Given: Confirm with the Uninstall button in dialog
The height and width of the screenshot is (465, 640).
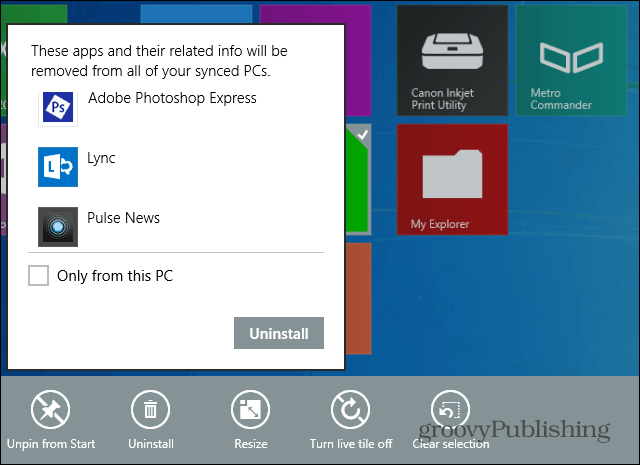Looking at the screenshot, I should 279,333.
